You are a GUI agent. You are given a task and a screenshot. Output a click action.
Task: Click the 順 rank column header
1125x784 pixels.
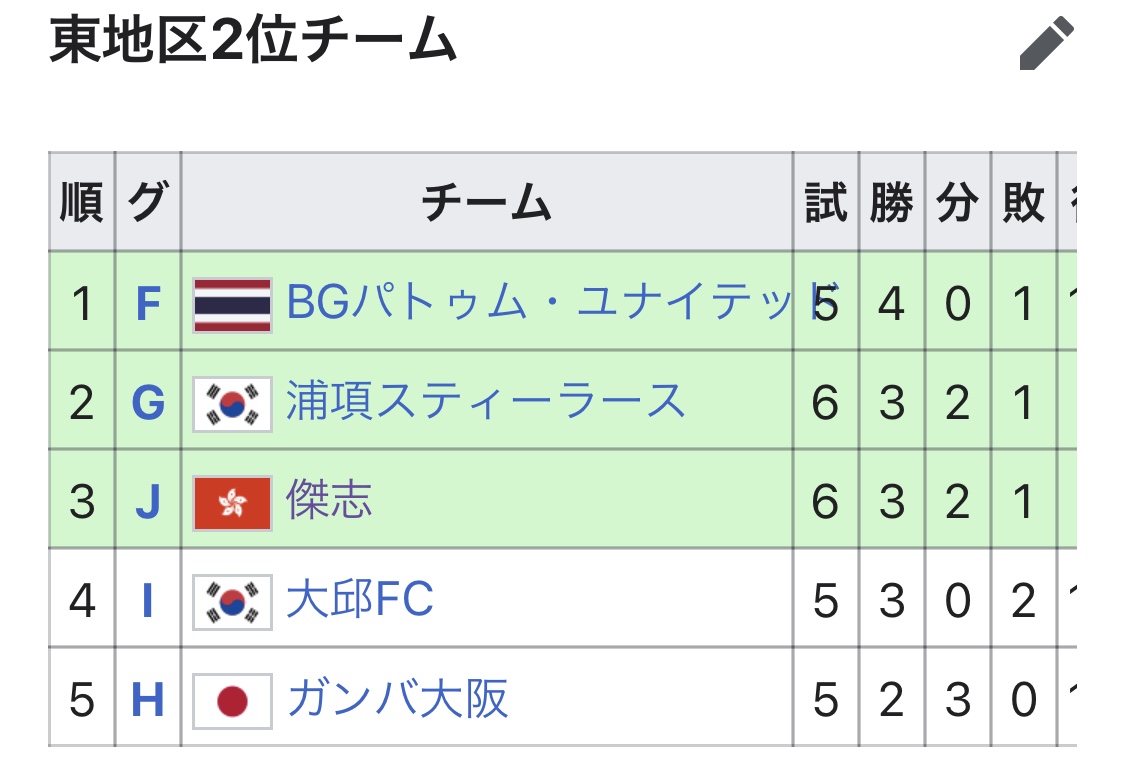tap(81, 203)
